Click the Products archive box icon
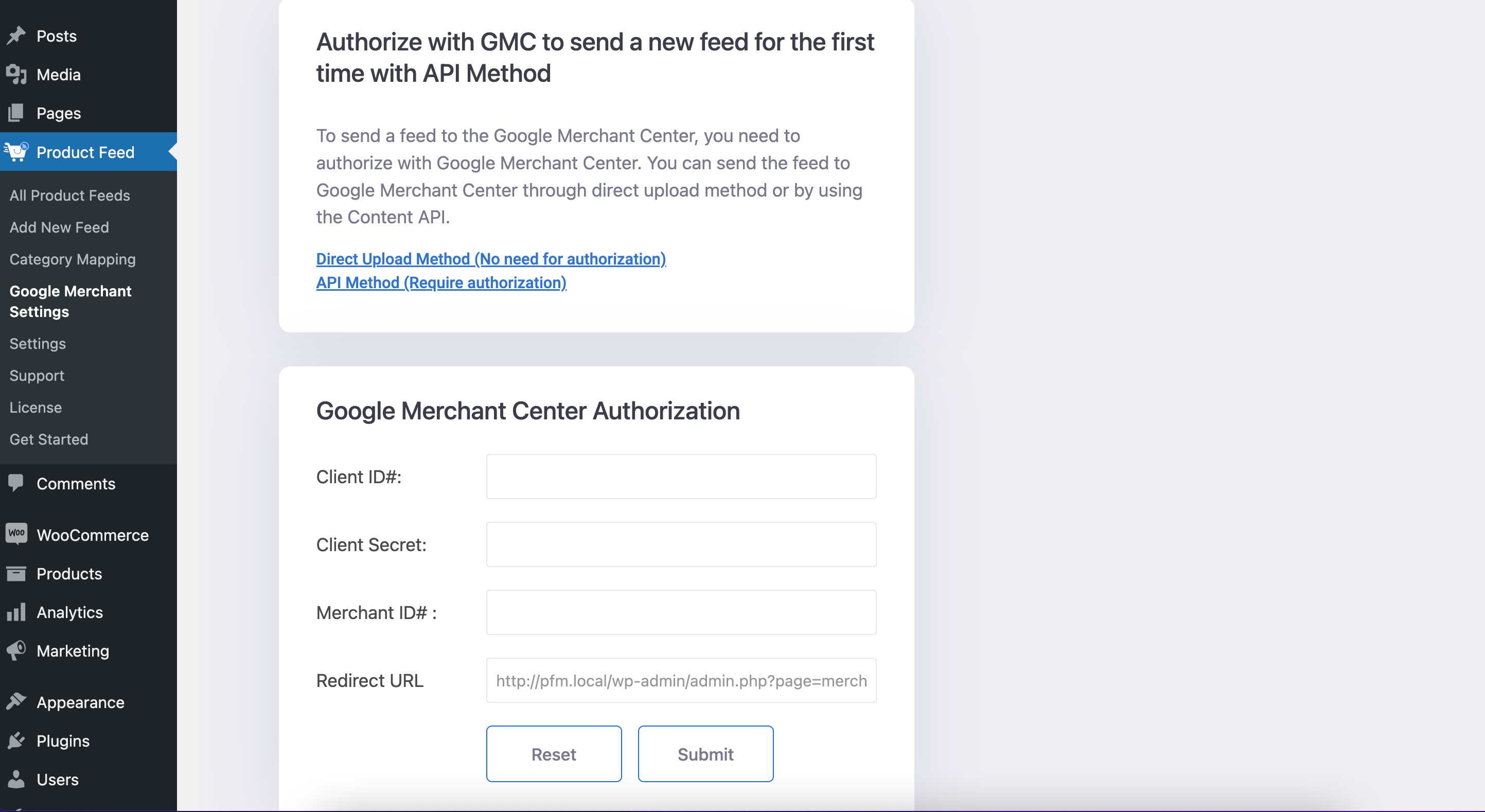 16,573
